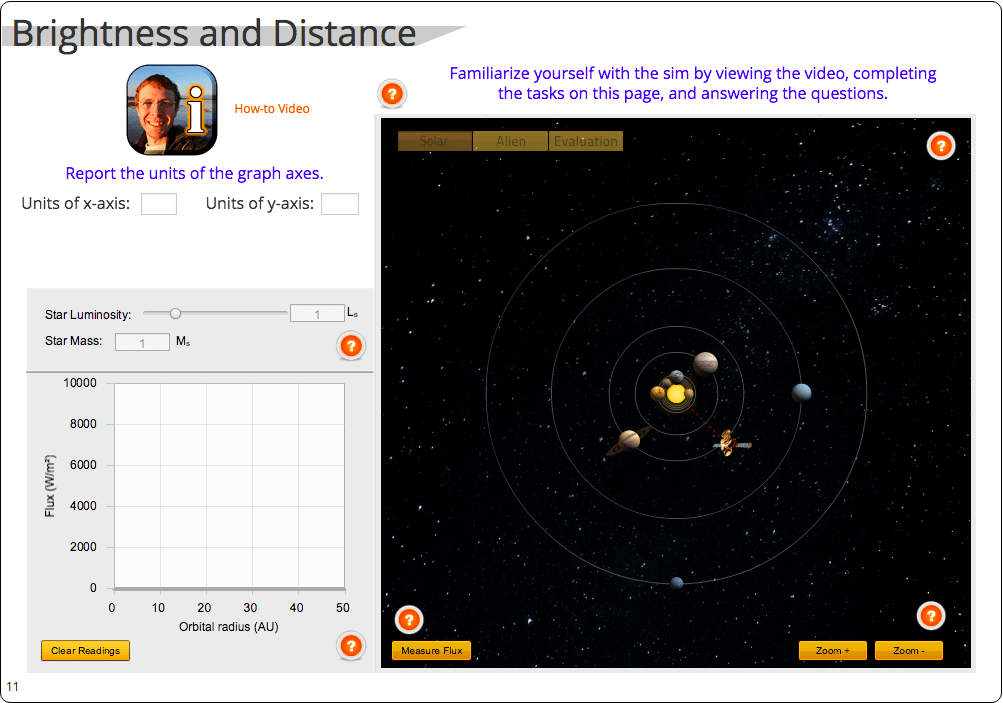Click the Flux (W/m²) axis label
This screenshot has width=1003, height=703.
[x=50, y=486]
